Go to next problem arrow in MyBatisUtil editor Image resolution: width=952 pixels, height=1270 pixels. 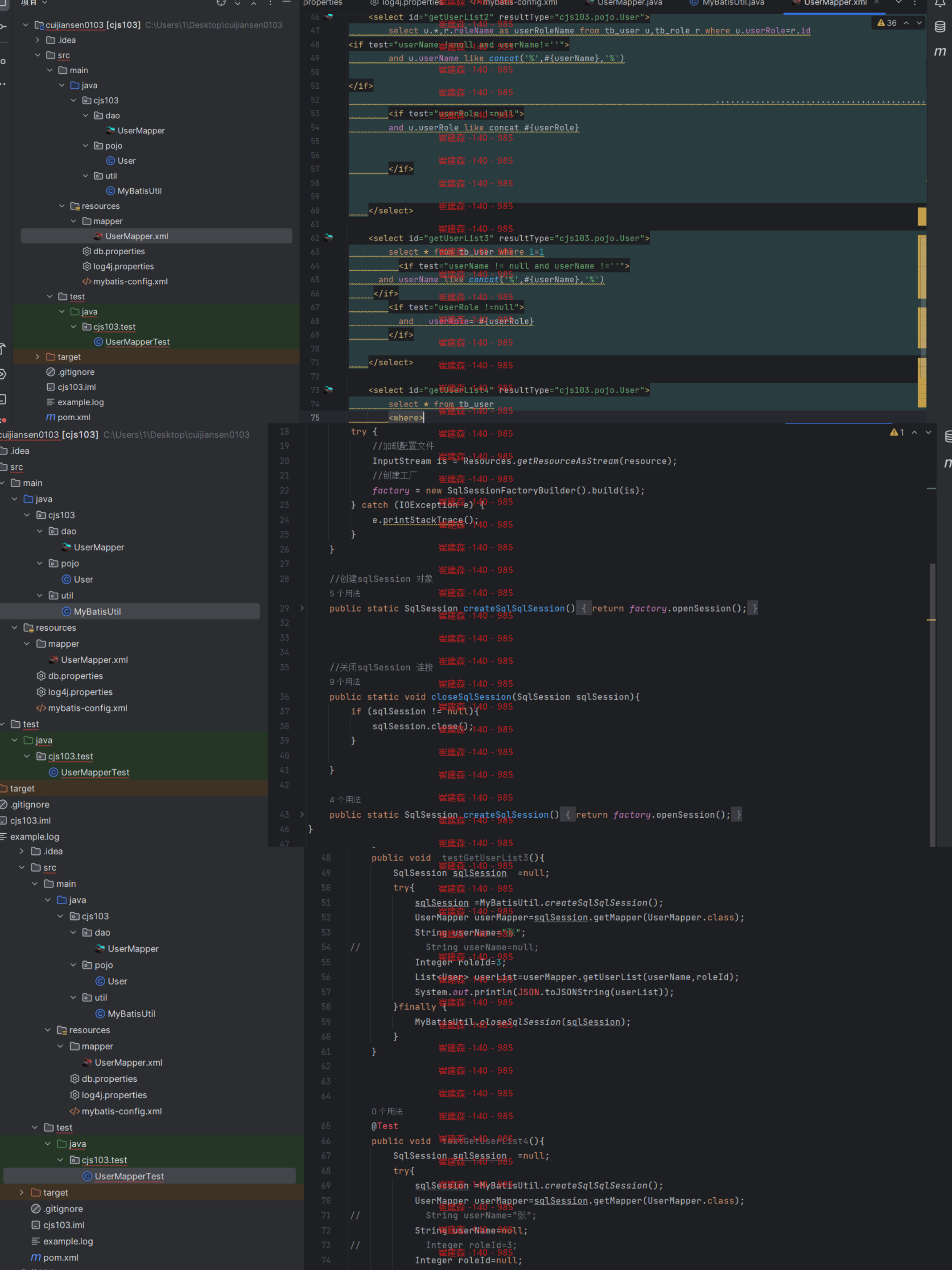pyautogui.click(x=928, y=432)
